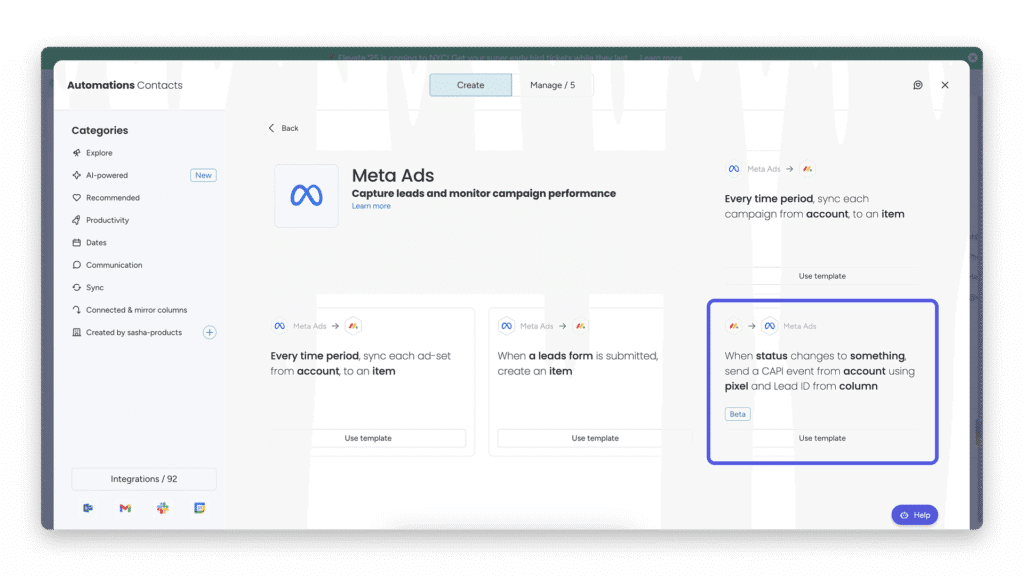This screenshot has width=1024, height=576.
Task: Follow the Learn more link
Action: pos(371,206)
